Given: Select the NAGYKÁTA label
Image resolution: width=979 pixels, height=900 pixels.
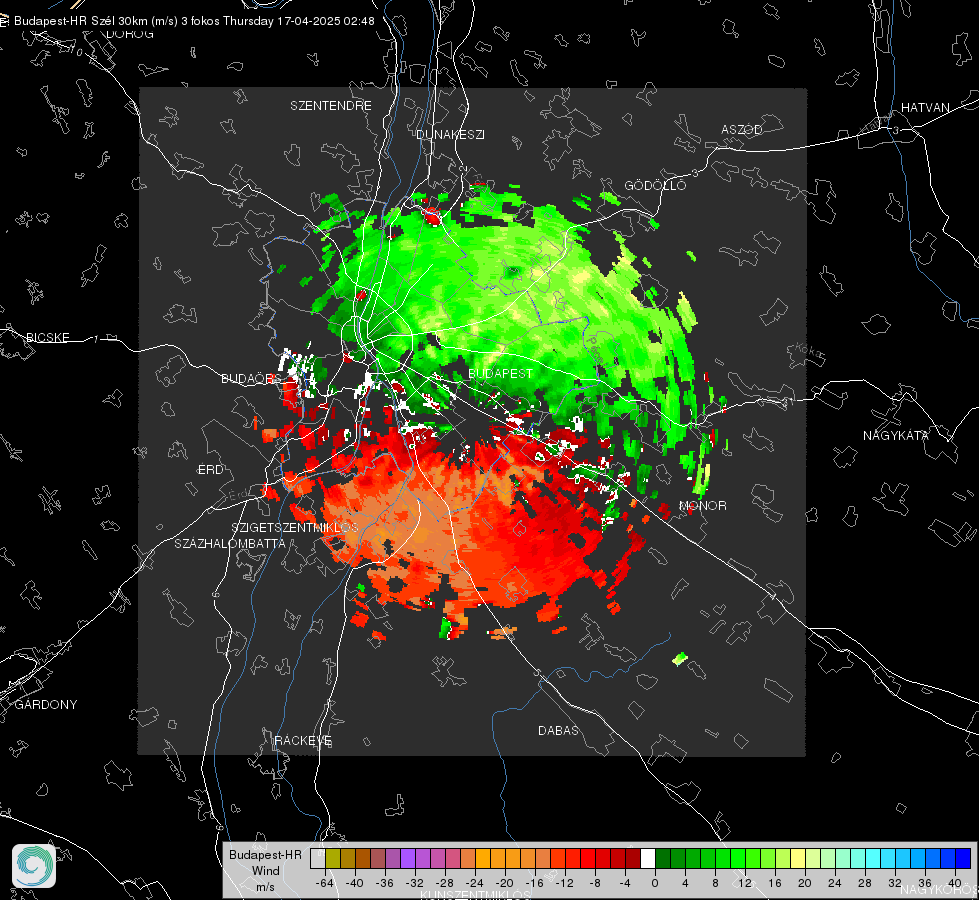Looking at the screenshot, I should click(895, 435).
